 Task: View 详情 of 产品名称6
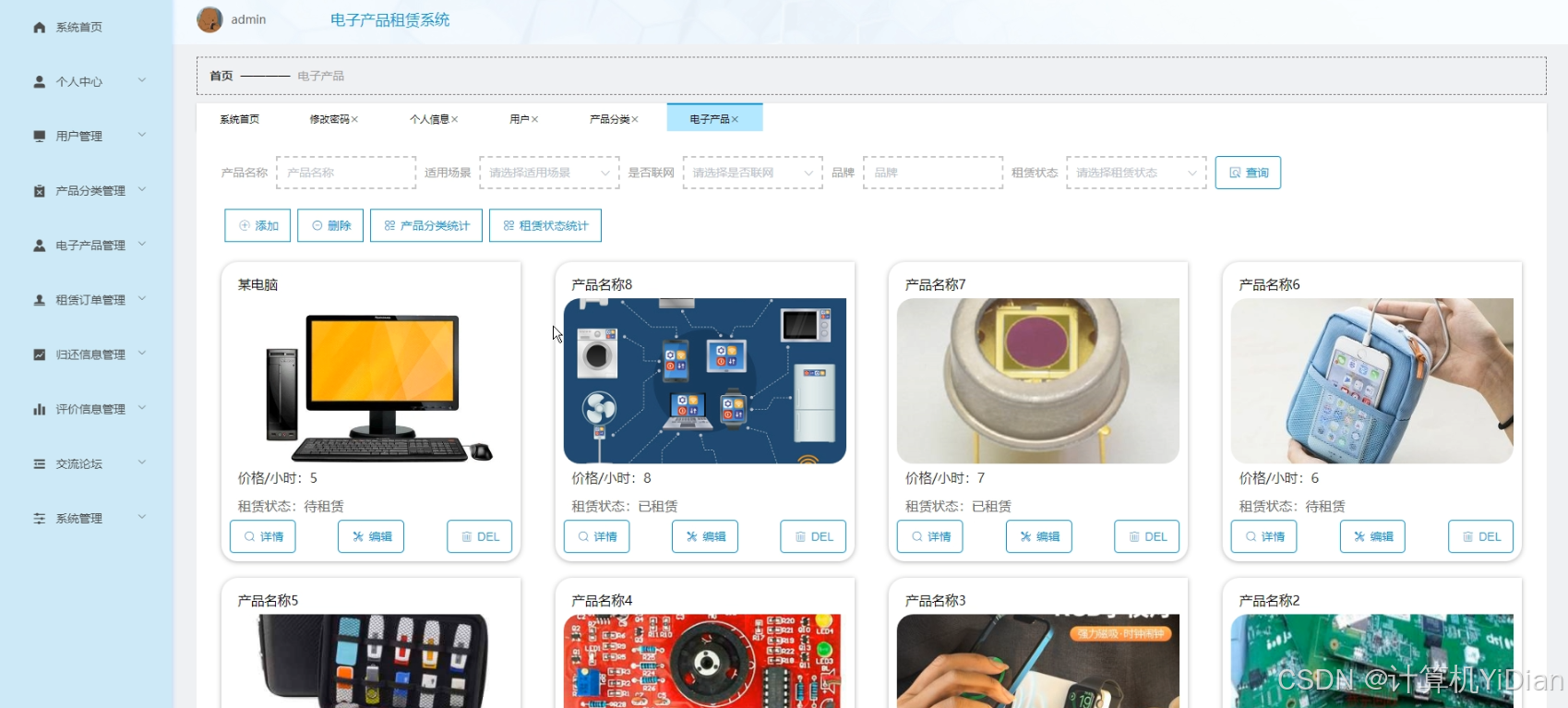tap(1264, 536)
